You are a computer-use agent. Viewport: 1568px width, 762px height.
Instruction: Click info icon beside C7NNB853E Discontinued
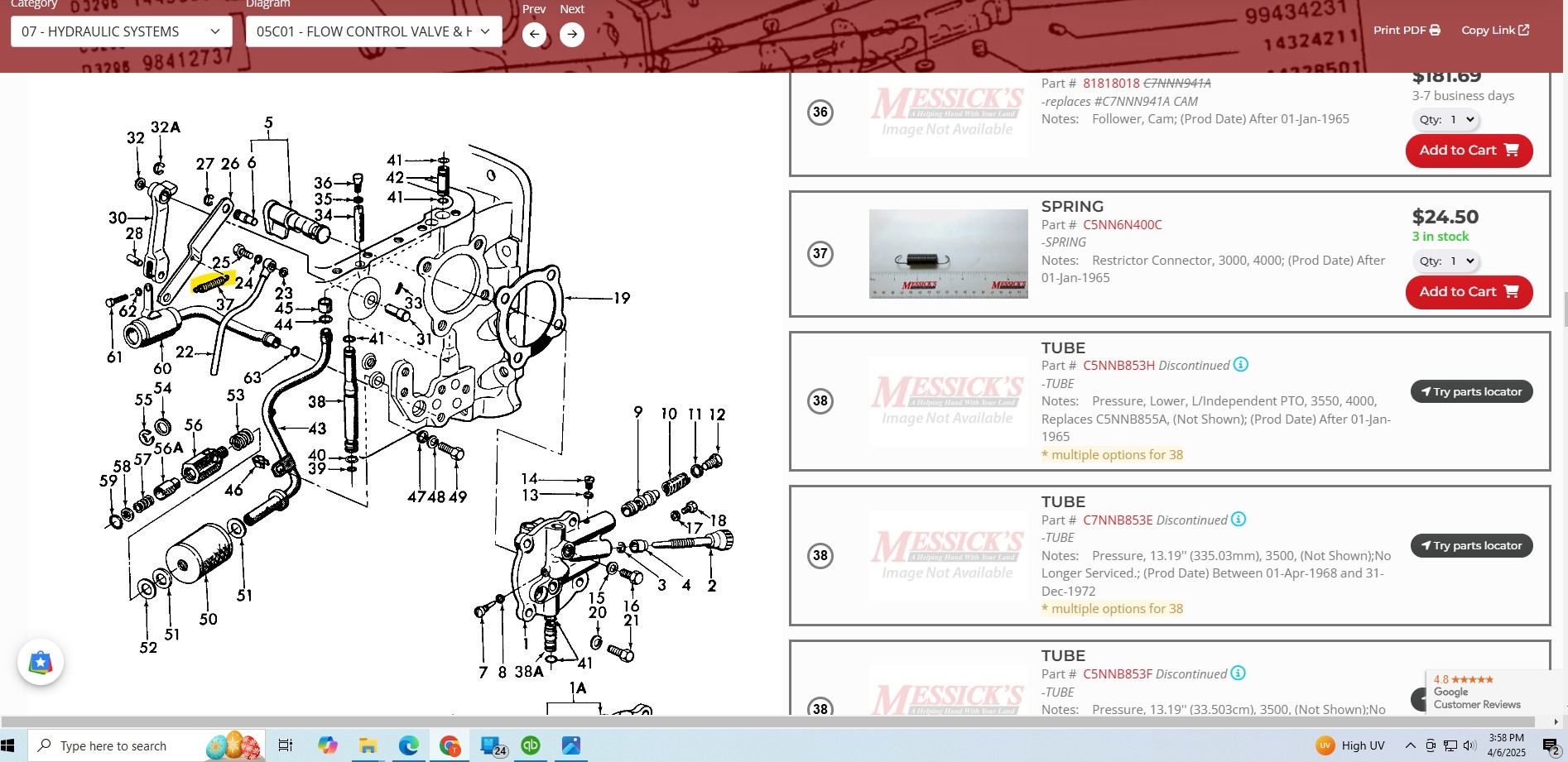[x=1238, y=520]
